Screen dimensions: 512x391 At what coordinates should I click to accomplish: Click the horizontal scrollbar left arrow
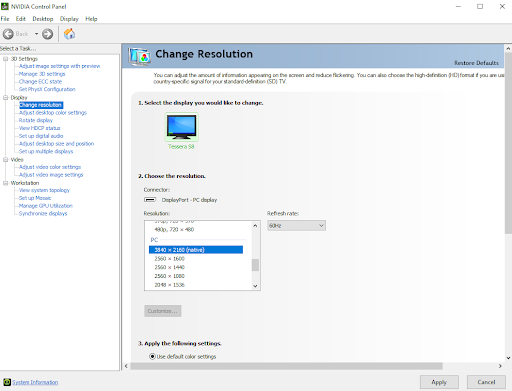126,366
